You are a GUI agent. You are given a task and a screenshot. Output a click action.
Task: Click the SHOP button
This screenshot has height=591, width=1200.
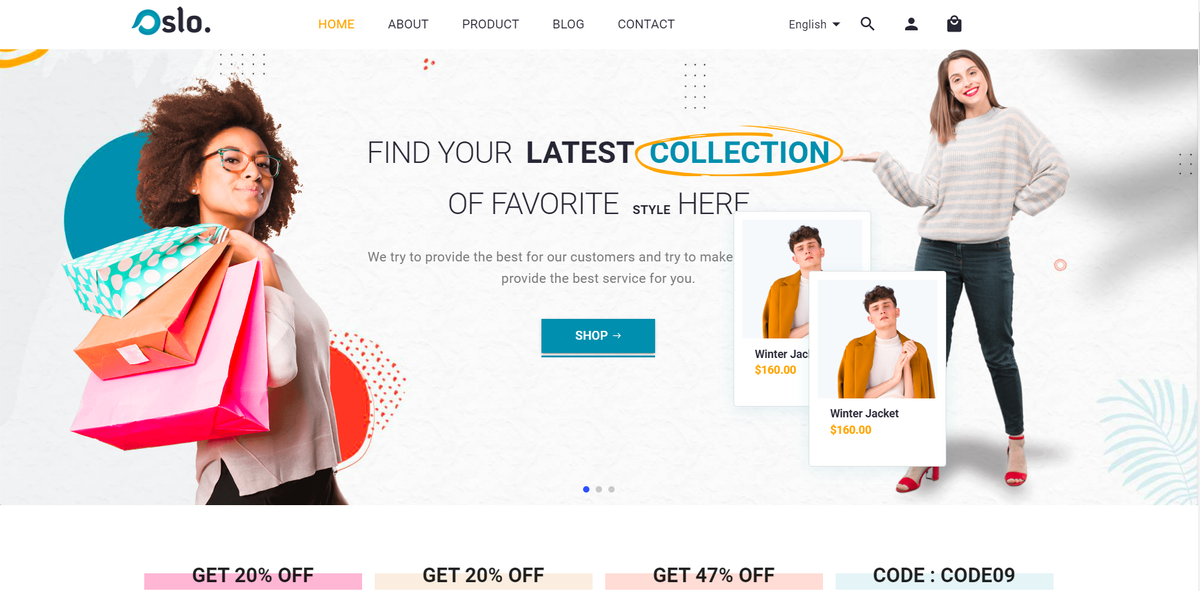598,336
